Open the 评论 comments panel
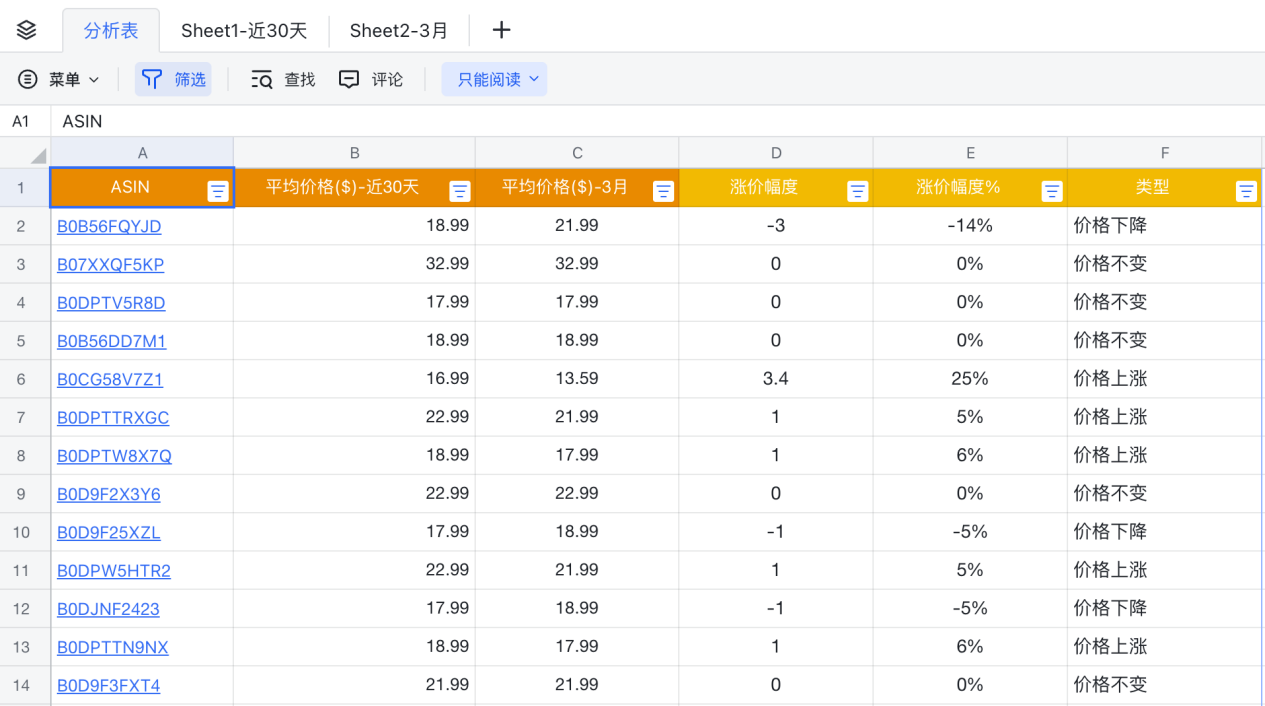1265x706 pixels. (371, 79)
